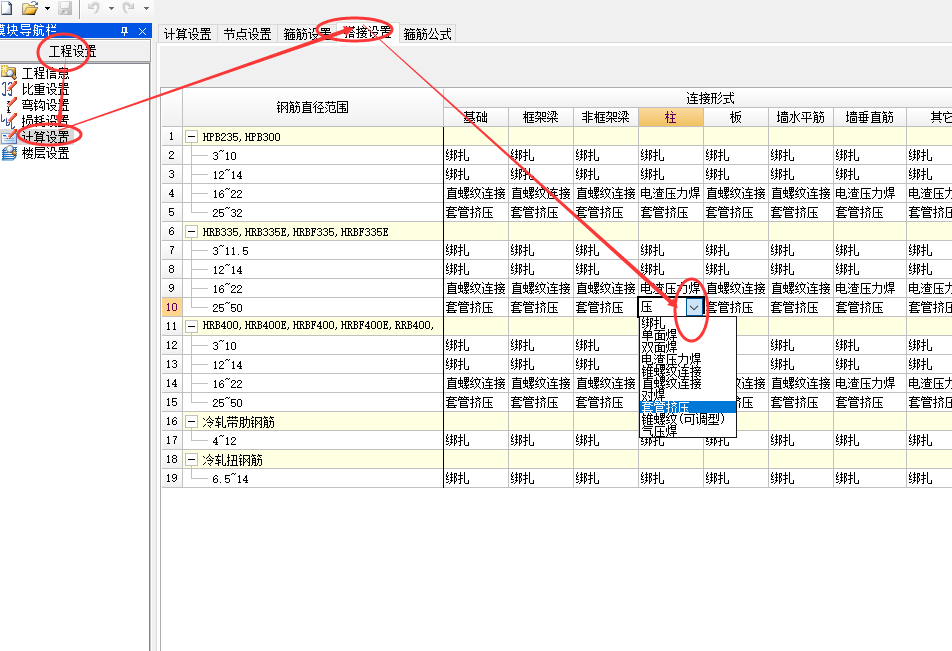Click the 基础 cell in row 19
The height and width of the screenshot is (651, 952).
pos(476,479)
